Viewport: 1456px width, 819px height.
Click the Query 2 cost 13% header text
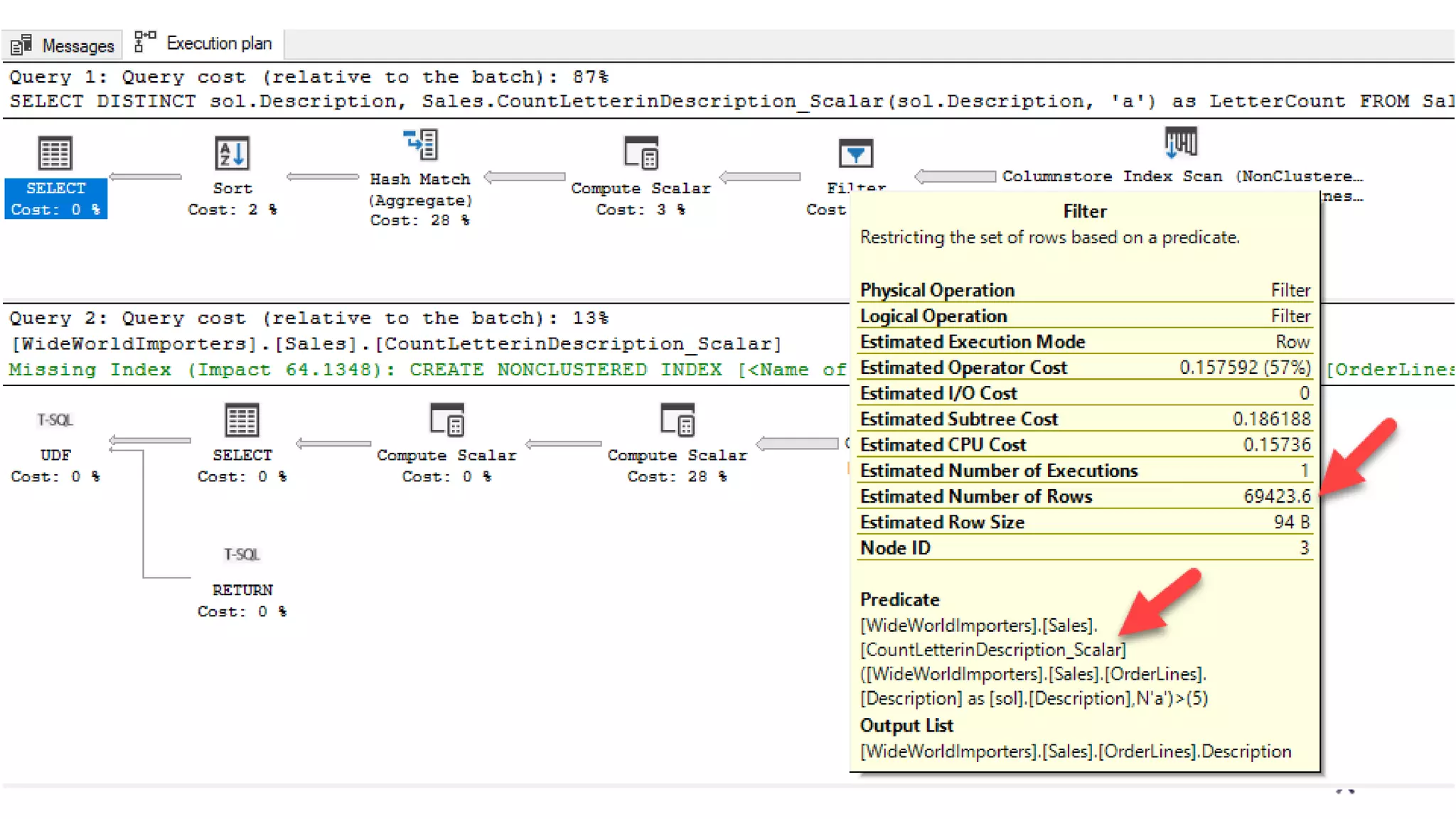(309, 318)
